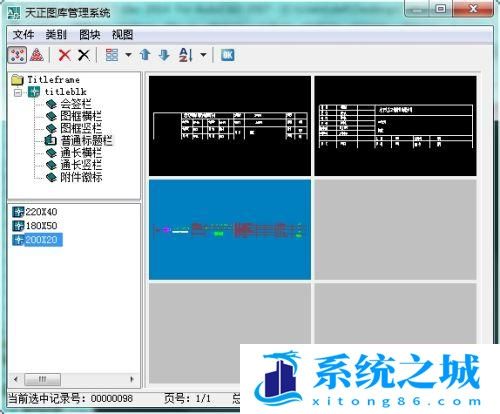Open the 视图 menu

coord(122,35)
